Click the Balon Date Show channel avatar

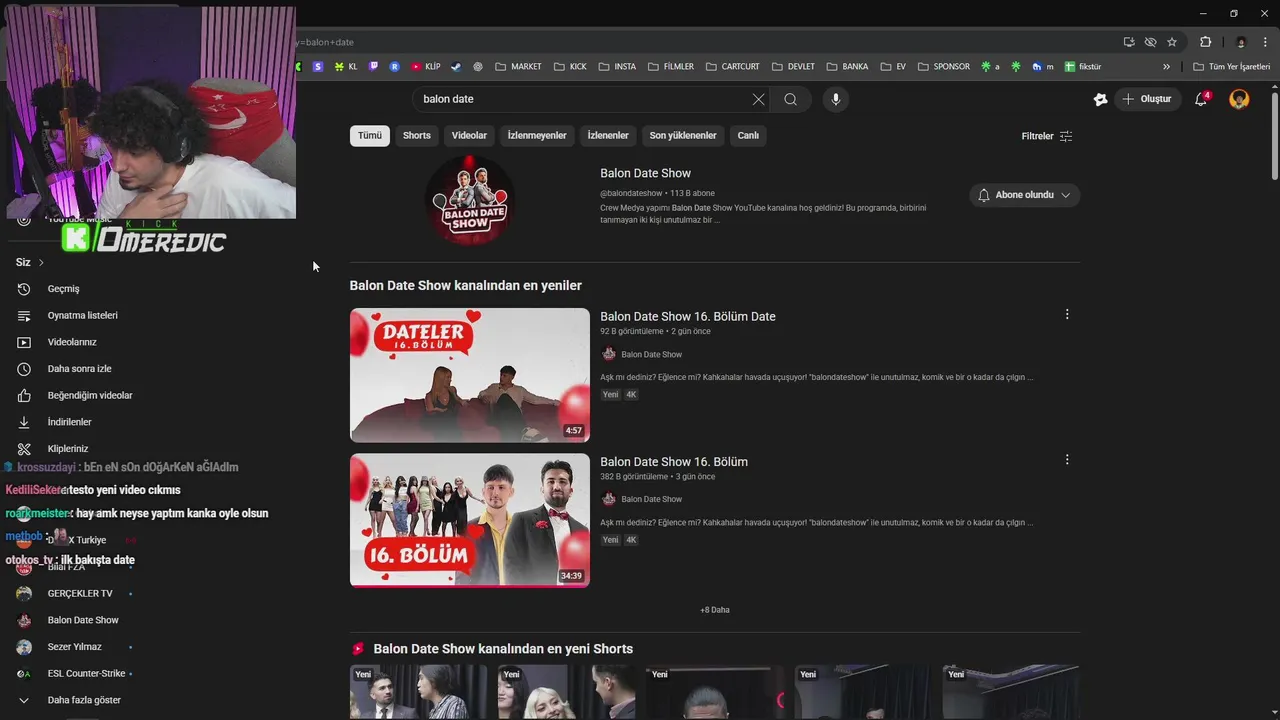click(x=470, y=200)
